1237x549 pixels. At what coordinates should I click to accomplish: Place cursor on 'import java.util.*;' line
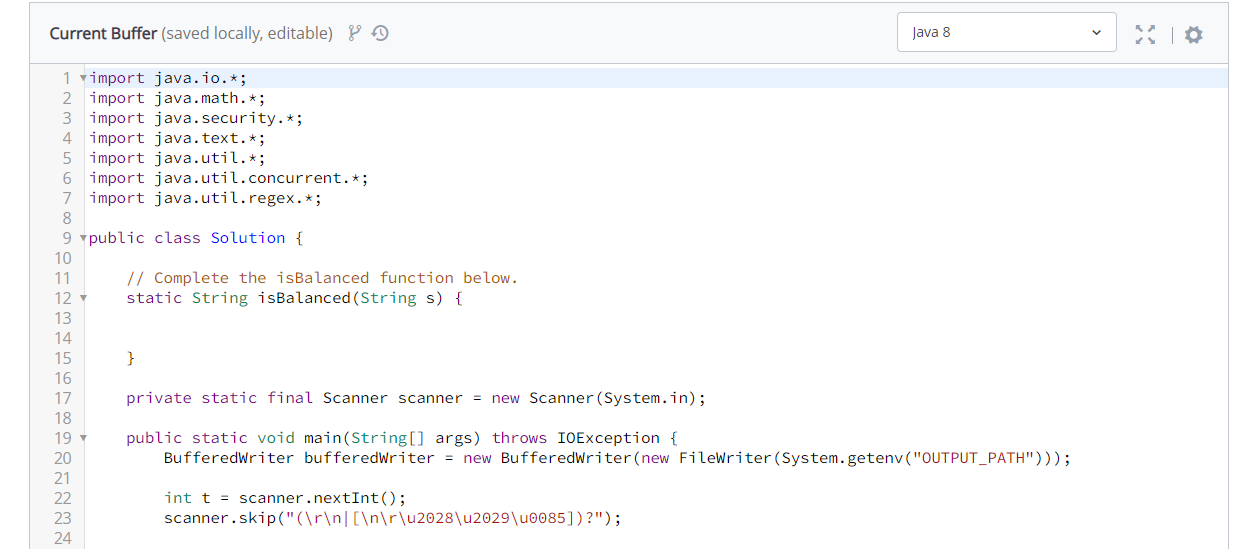click(177, 158)
